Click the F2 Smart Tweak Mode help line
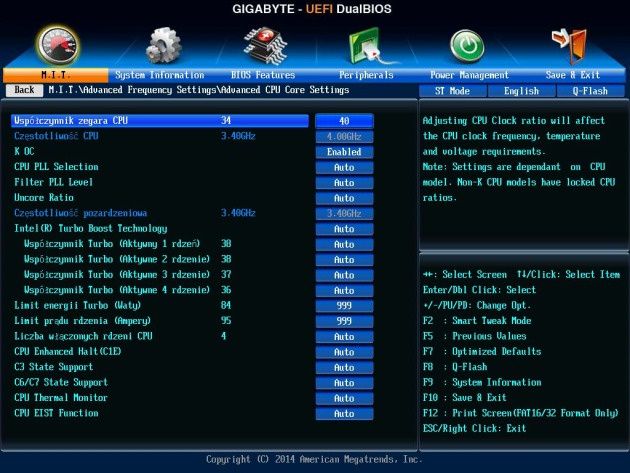Image resolution: width=630 pixels, height=473 pixels. click(x=477, y=321)
